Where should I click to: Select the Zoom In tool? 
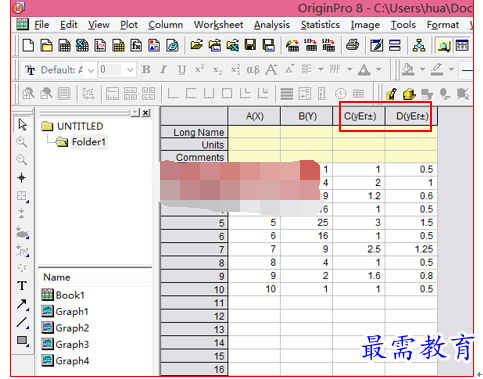(x=22, y=142)
